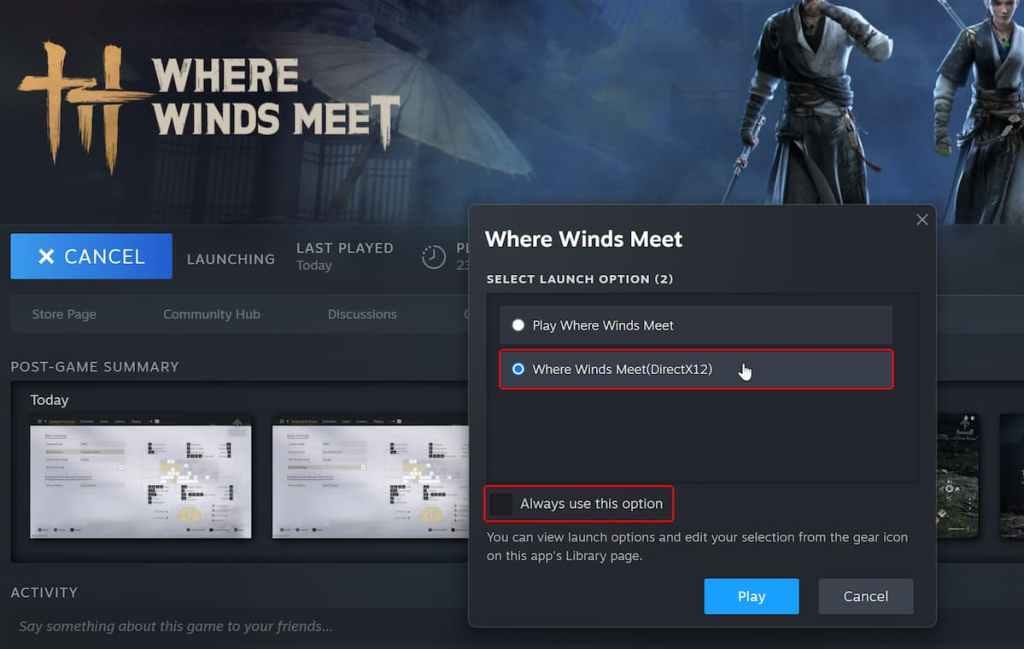Viewport: 1024px width, 649px height.
Task: Open the map screenshot thumbnail at right
Action: (x=958, y=475)
